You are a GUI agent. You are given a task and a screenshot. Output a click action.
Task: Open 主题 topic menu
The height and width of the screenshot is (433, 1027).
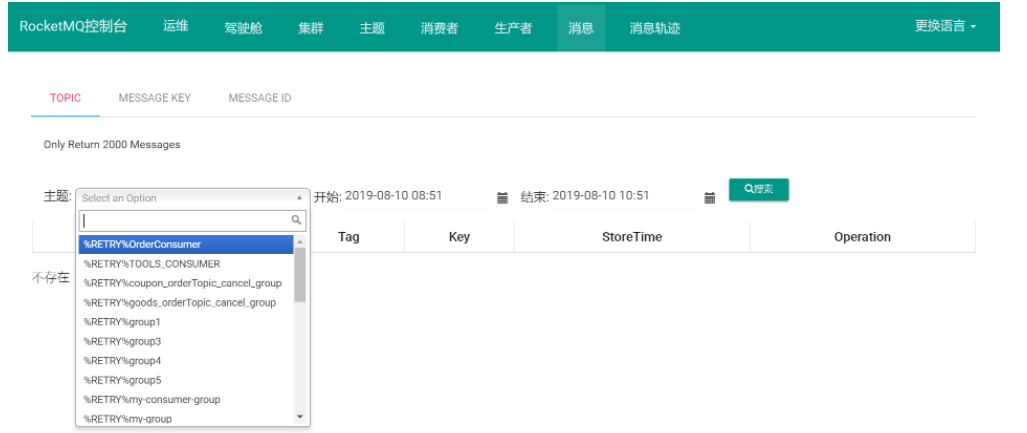point(372,28)
